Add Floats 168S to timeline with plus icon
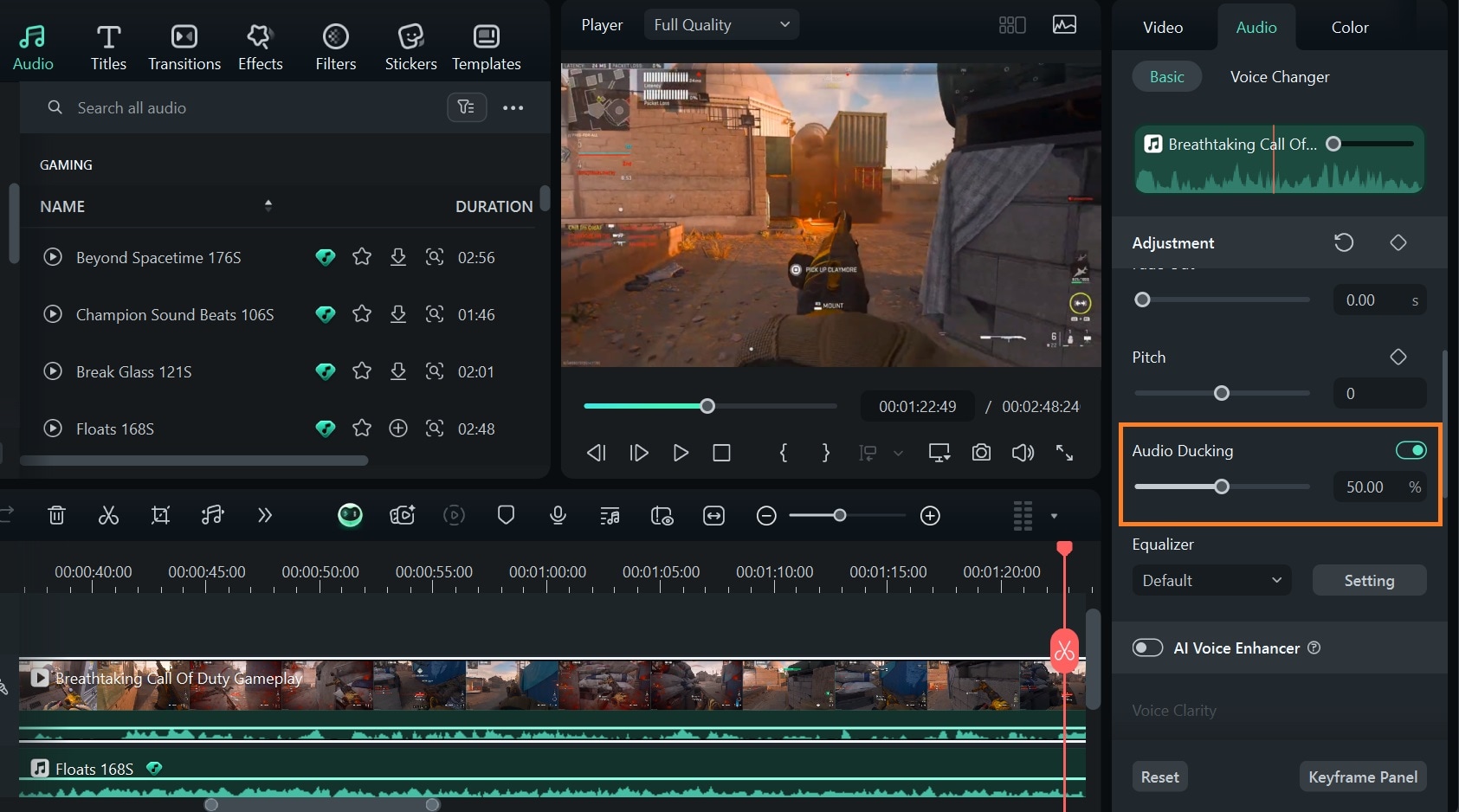Viewport: 1459px width, 812px height. pos(398,429)
